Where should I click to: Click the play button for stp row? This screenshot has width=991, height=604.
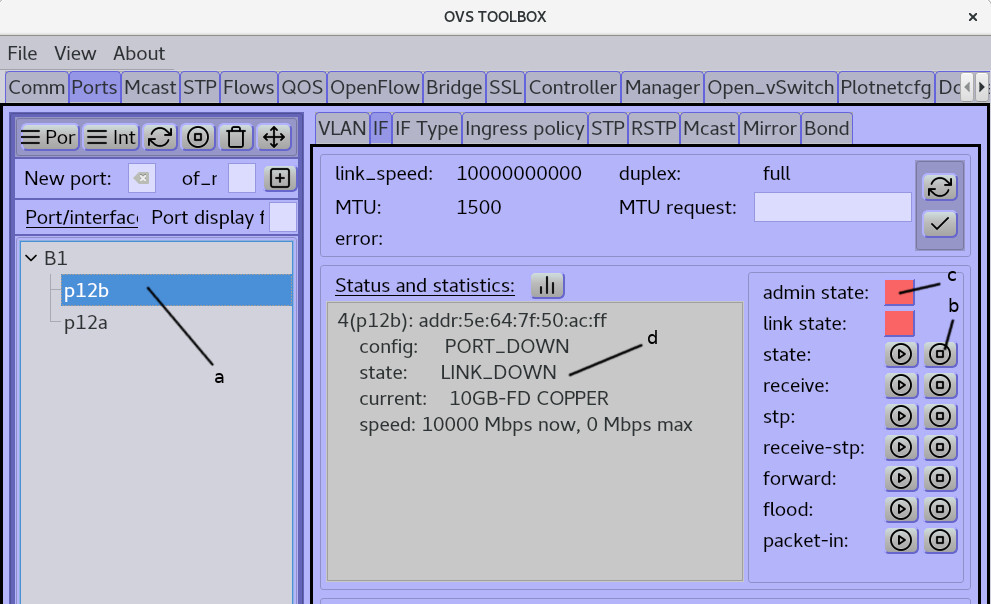pos(901,416)
